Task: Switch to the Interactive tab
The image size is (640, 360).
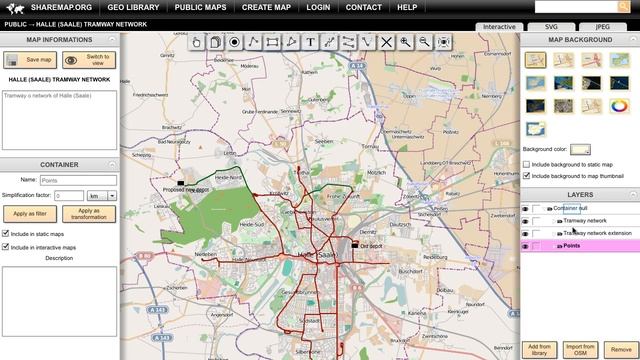Action: point(499,27)
